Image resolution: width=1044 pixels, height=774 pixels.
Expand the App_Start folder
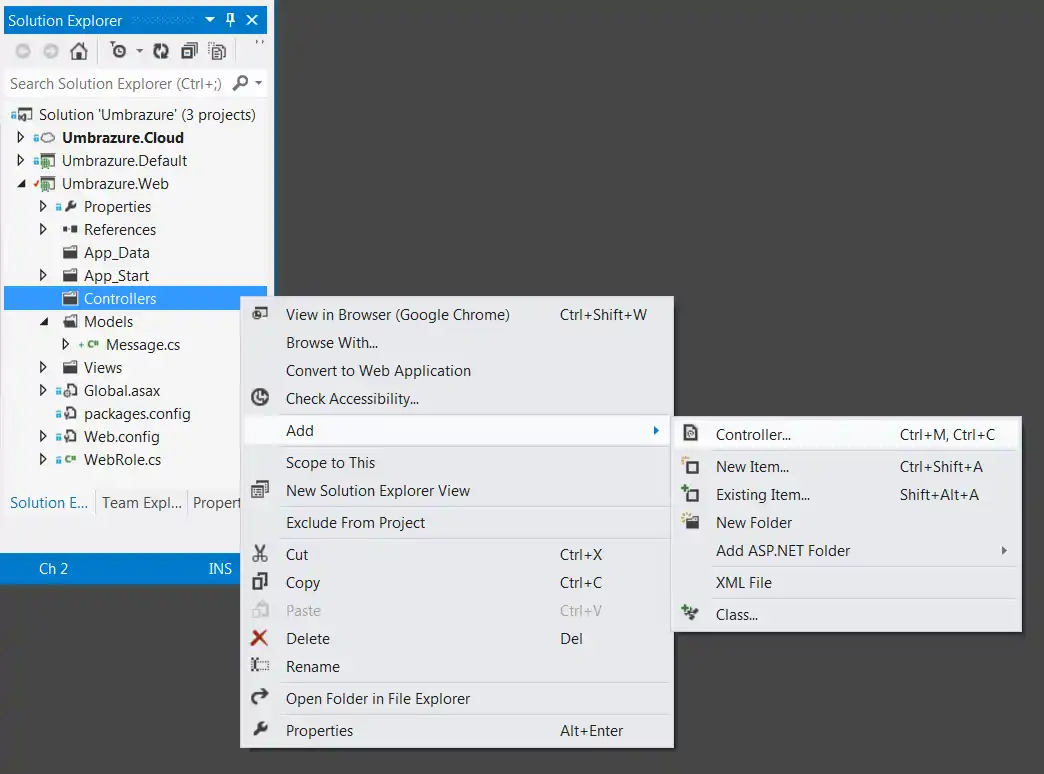click(x=43, y=275)
